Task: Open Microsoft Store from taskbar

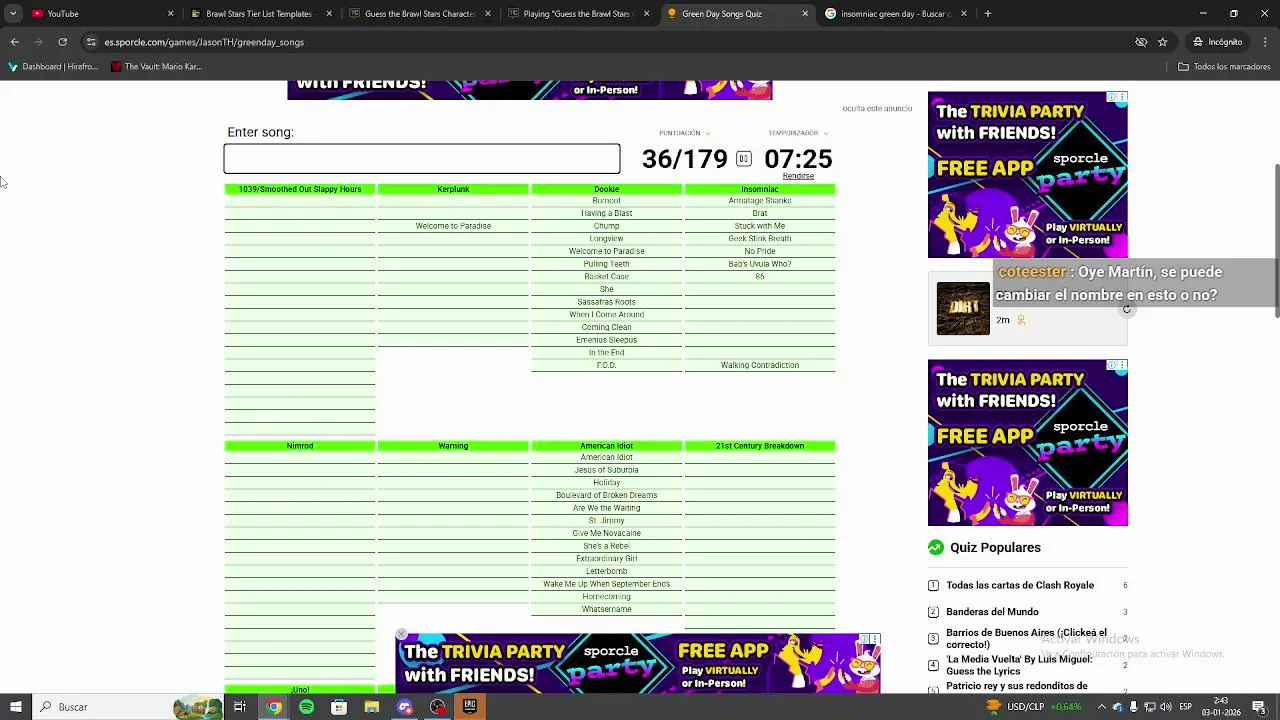Action: coord(339,707)
